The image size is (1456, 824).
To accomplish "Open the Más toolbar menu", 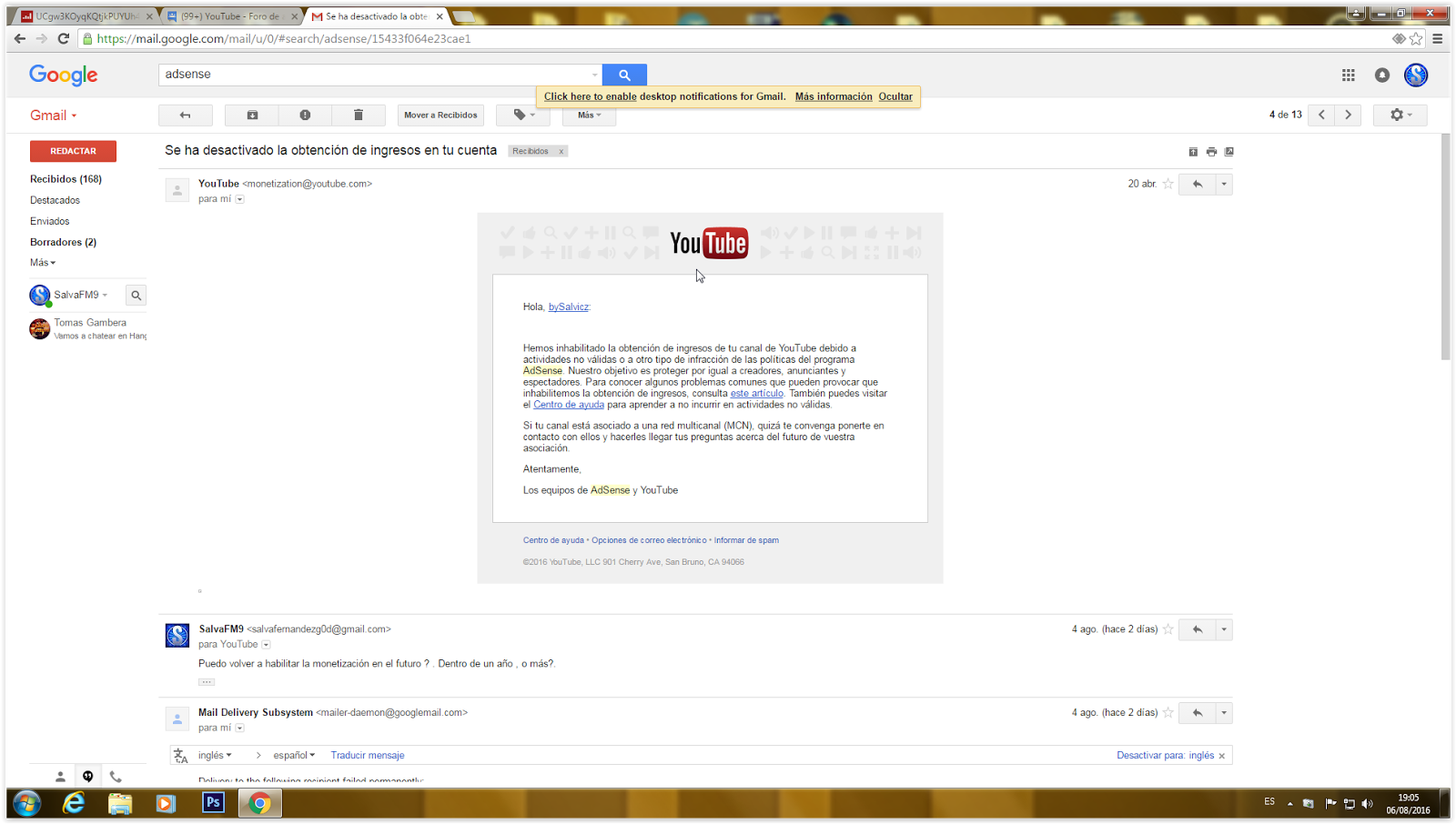I will click(589, 115).
